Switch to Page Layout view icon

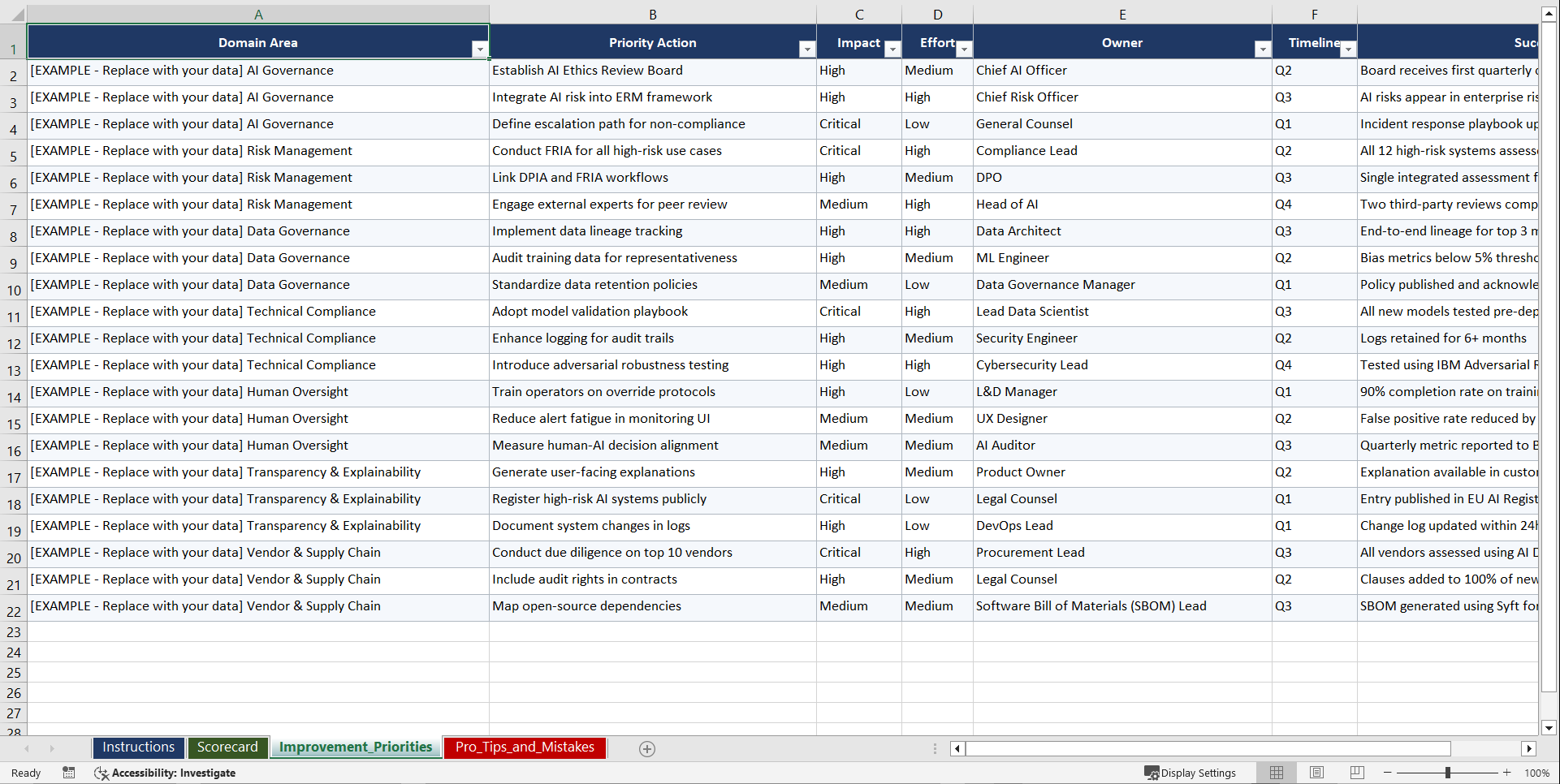pyautogui.click(x=1316, y=773)
